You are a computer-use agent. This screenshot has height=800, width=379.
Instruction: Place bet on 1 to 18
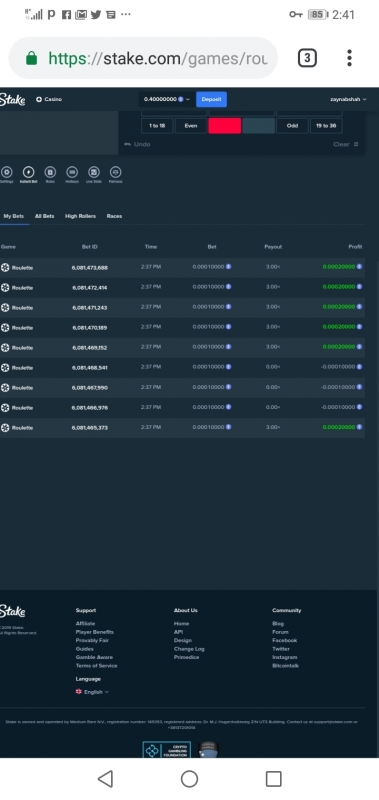[157, 126]
